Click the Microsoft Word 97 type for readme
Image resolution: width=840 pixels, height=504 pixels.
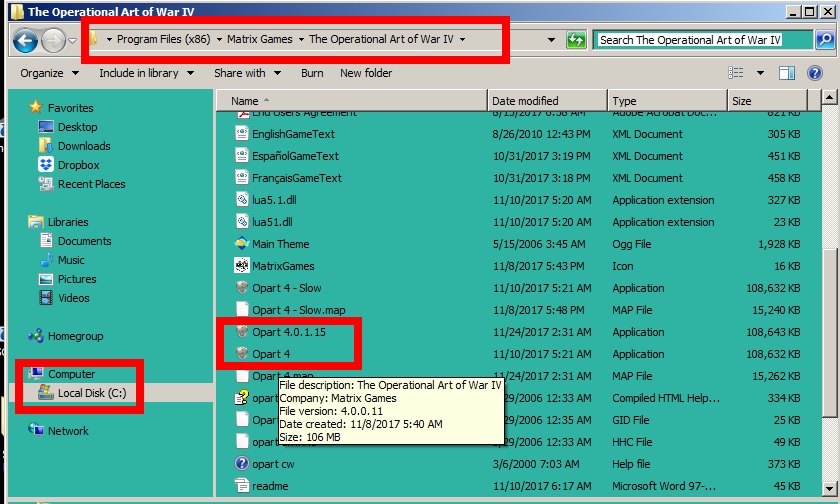(x=664, y=486)
